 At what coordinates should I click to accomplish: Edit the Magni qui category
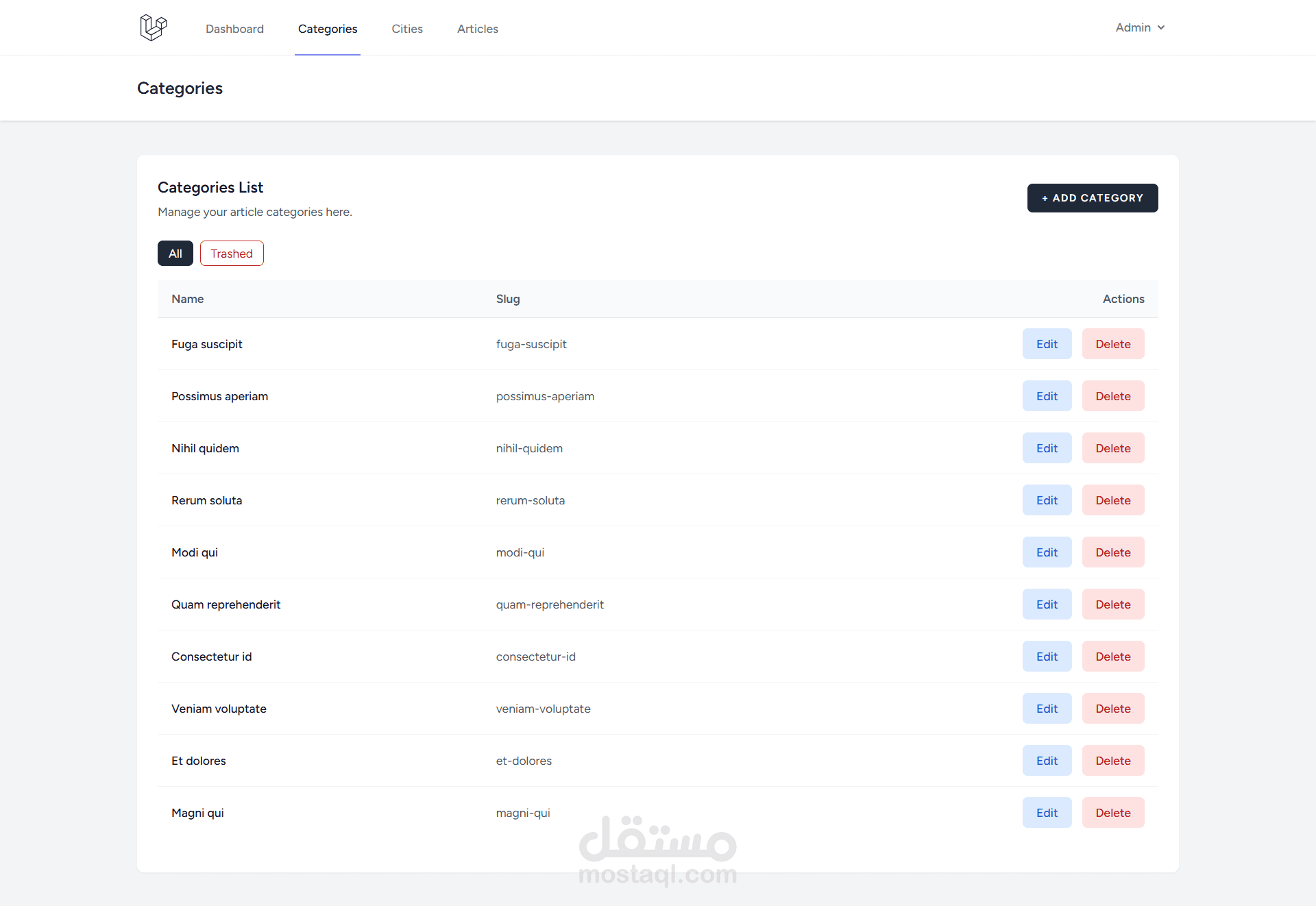point(1047,813)
